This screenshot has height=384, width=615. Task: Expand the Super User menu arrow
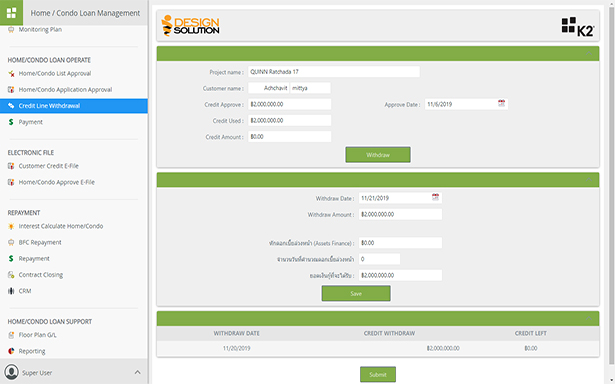point(137,372)
